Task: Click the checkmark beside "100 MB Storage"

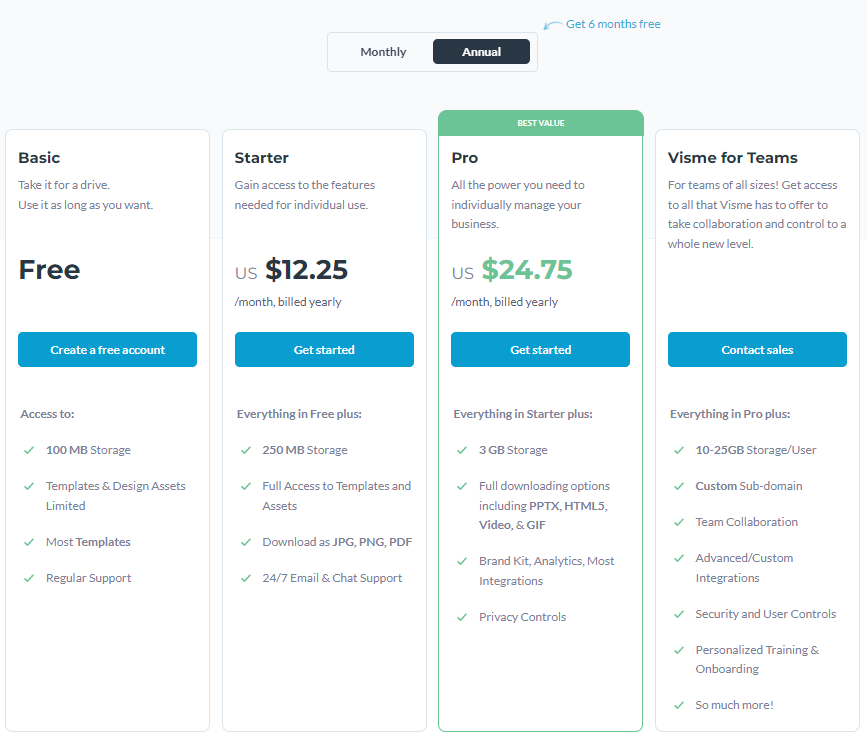Action: click(29, 450)
